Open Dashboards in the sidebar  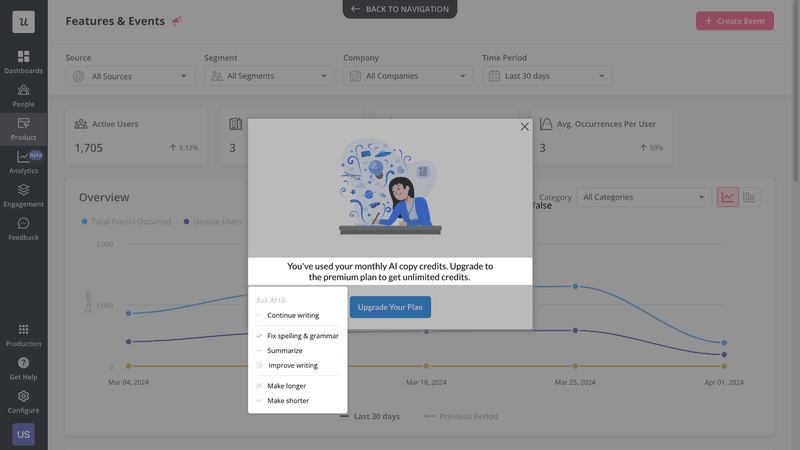click(x=23, y=57)
